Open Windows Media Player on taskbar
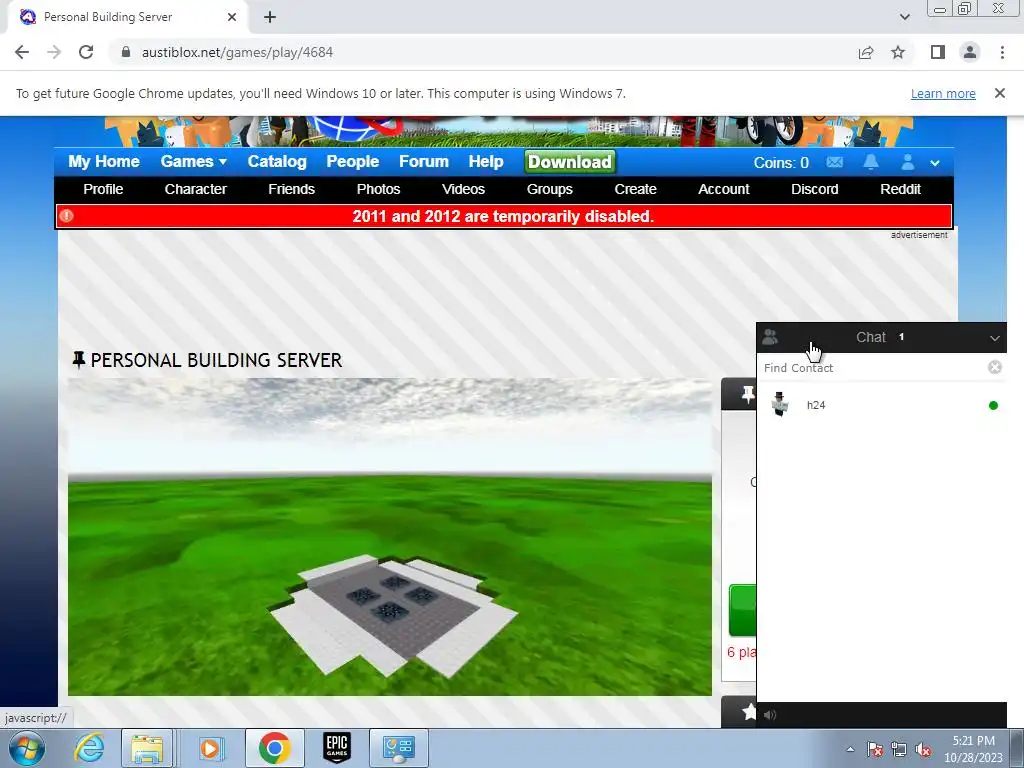The height and width of the screenshot is (768, 1024). click(210, 748)
